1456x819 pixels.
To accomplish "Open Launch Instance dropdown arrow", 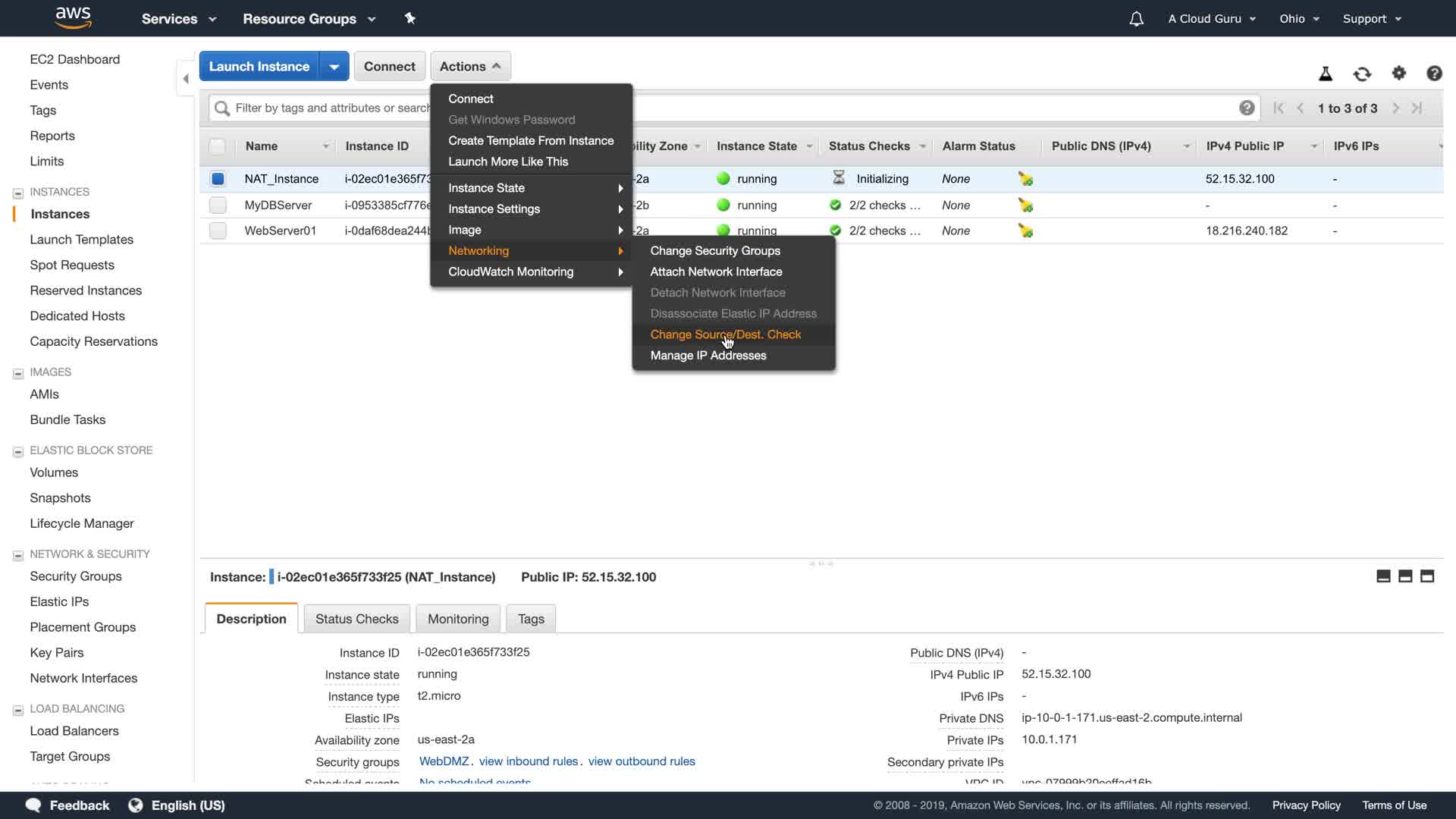I will 334,67.
